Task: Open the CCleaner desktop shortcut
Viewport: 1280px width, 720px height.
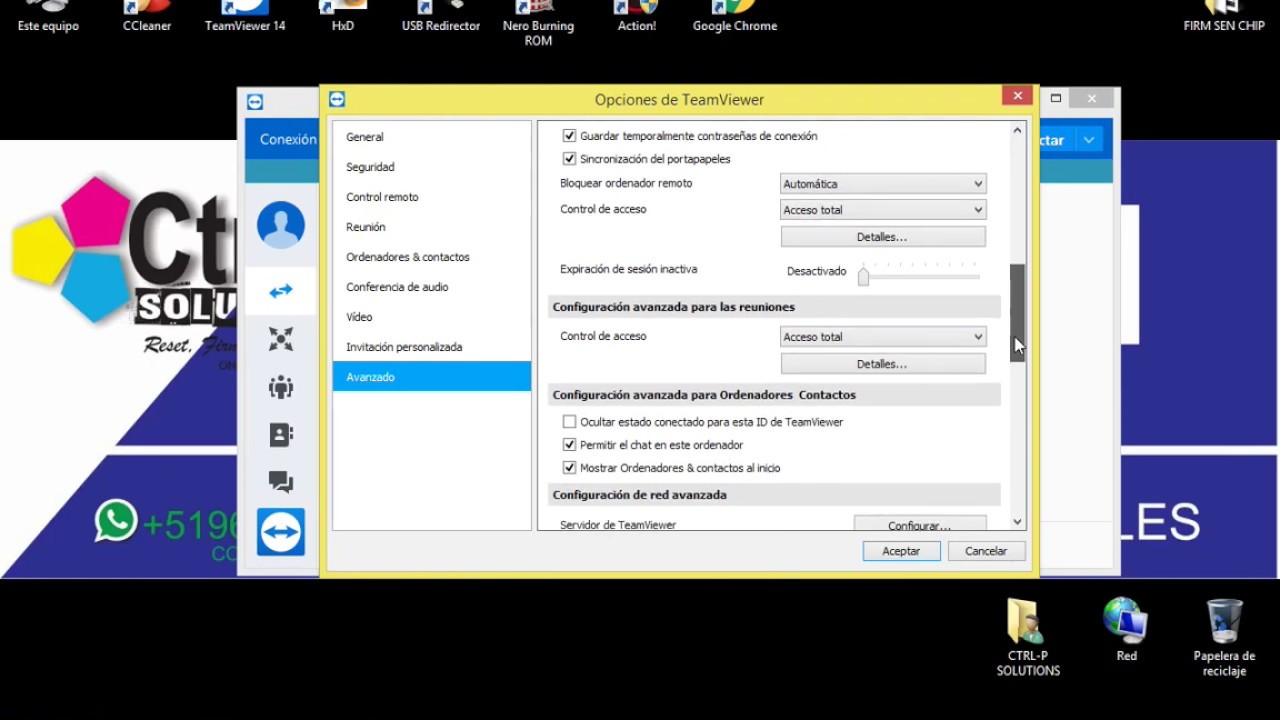Action: [x=147, y=17]
